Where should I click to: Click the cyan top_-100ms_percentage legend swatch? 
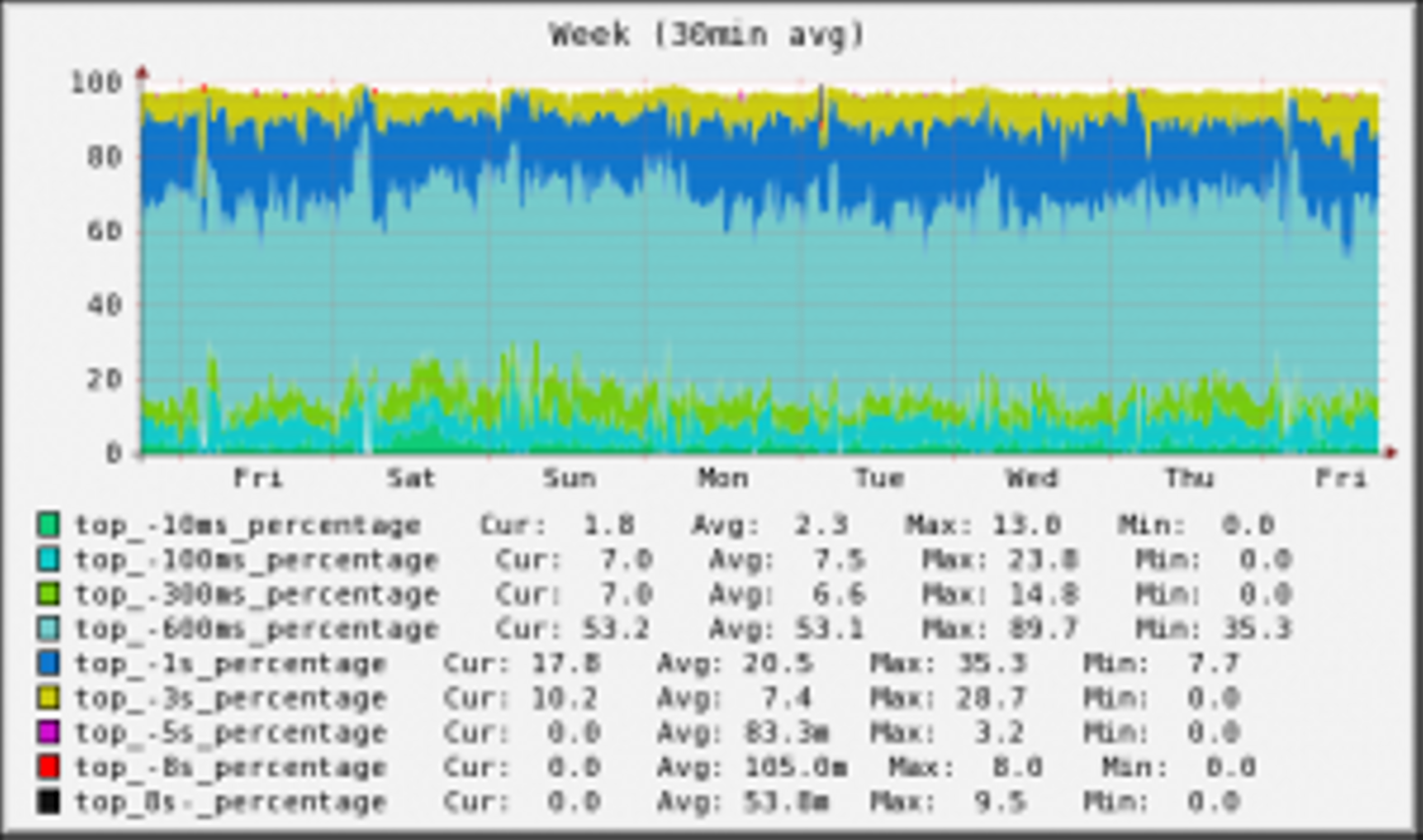tap(47, 559)
